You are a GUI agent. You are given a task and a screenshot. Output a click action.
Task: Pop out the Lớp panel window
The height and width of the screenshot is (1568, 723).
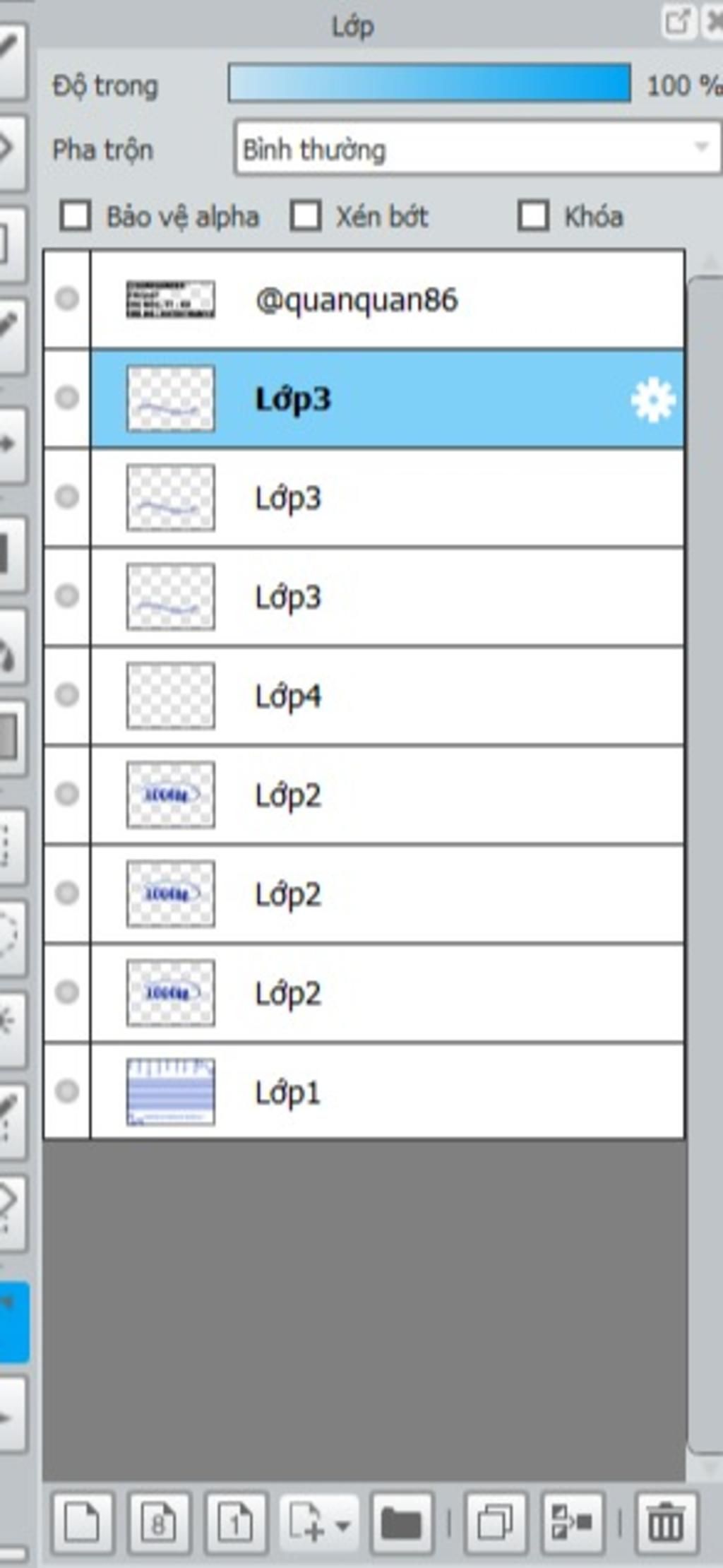tap(677, 23)
